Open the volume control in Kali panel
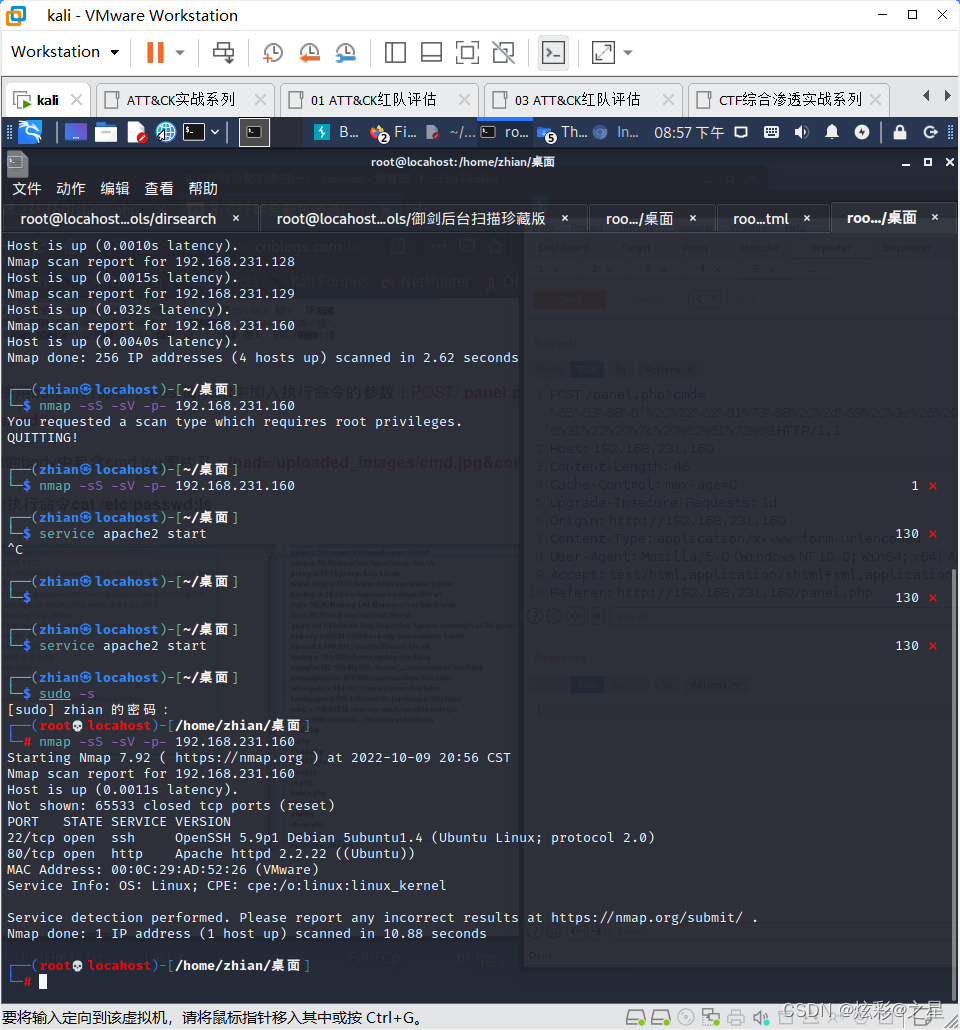 801,132
